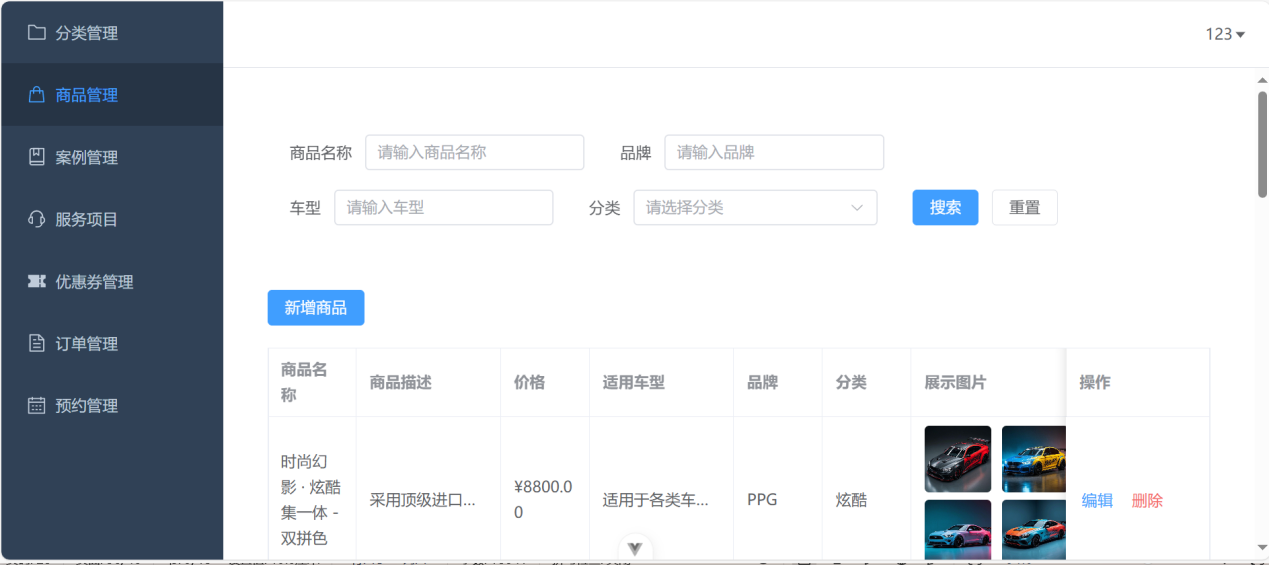Click the product name 时尚幻影 · 炫酷集一体

pyautogui.click(x=311, y=500)
